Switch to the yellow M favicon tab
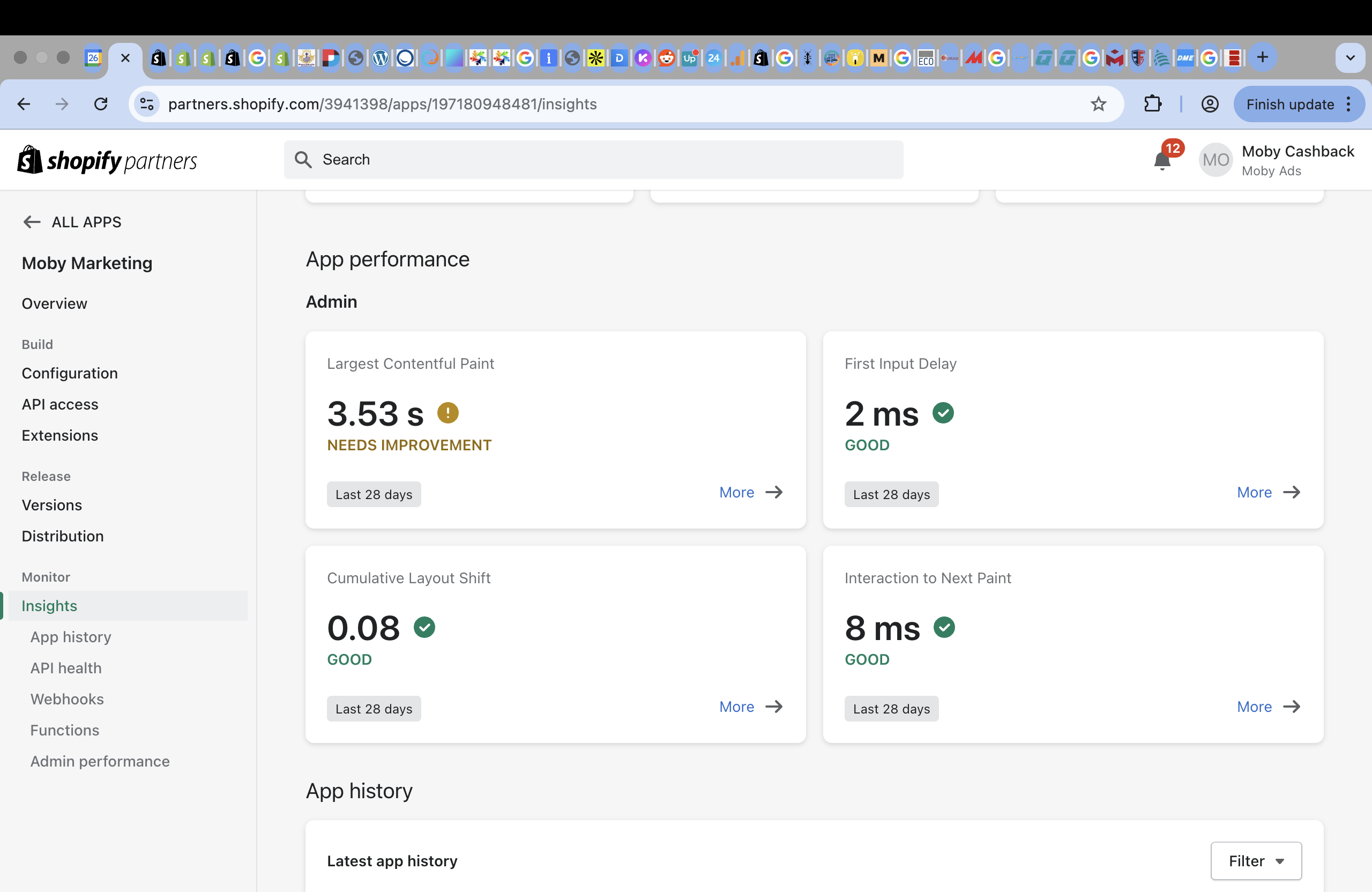1372x892 pixels. click(x=878, y=58)
